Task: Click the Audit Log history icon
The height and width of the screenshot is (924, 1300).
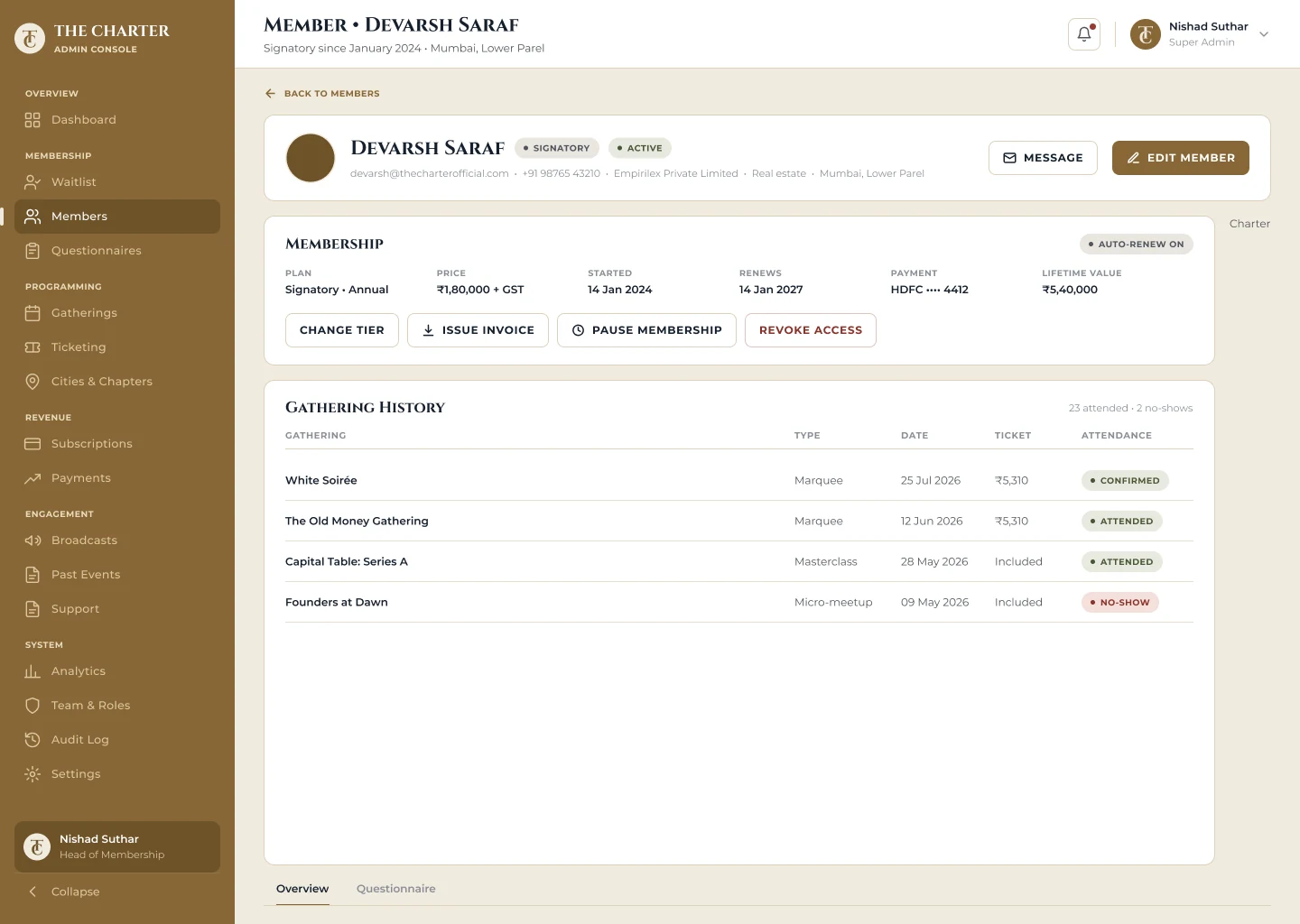Action: pos(32,740)
